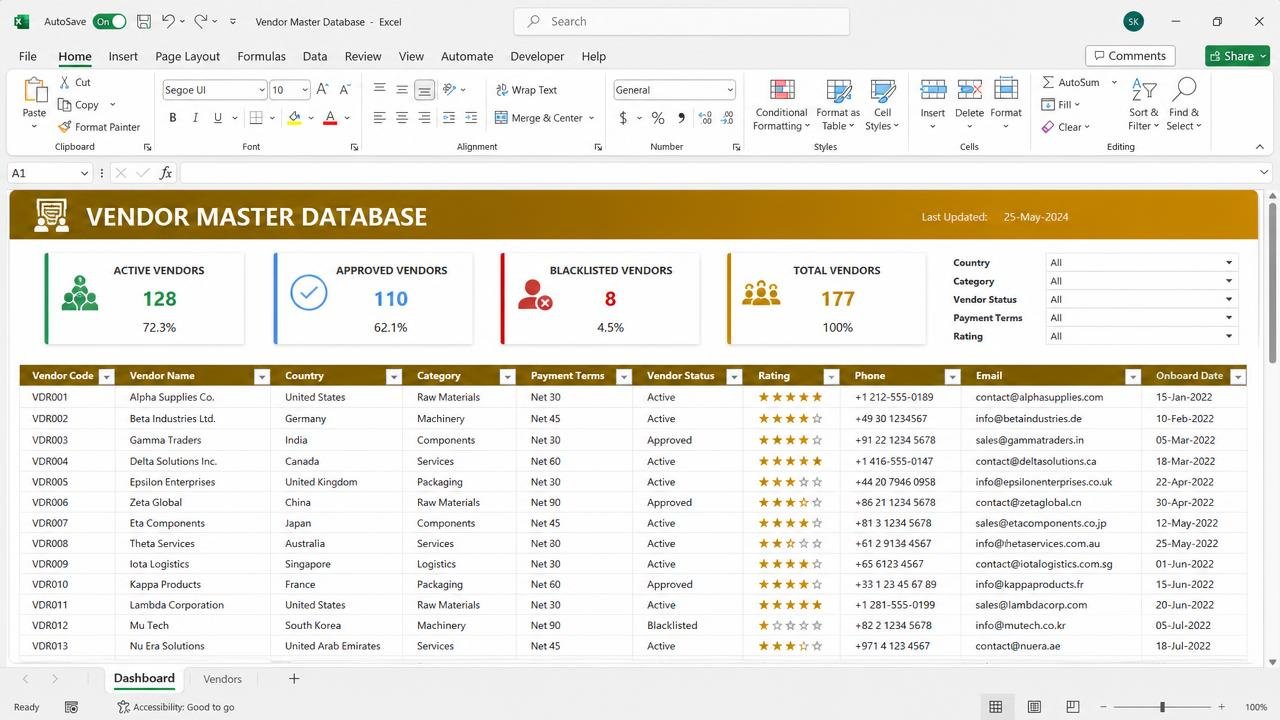Click the Comments button
Viewport: 1280px width, 720px height.
(1130, 56)
